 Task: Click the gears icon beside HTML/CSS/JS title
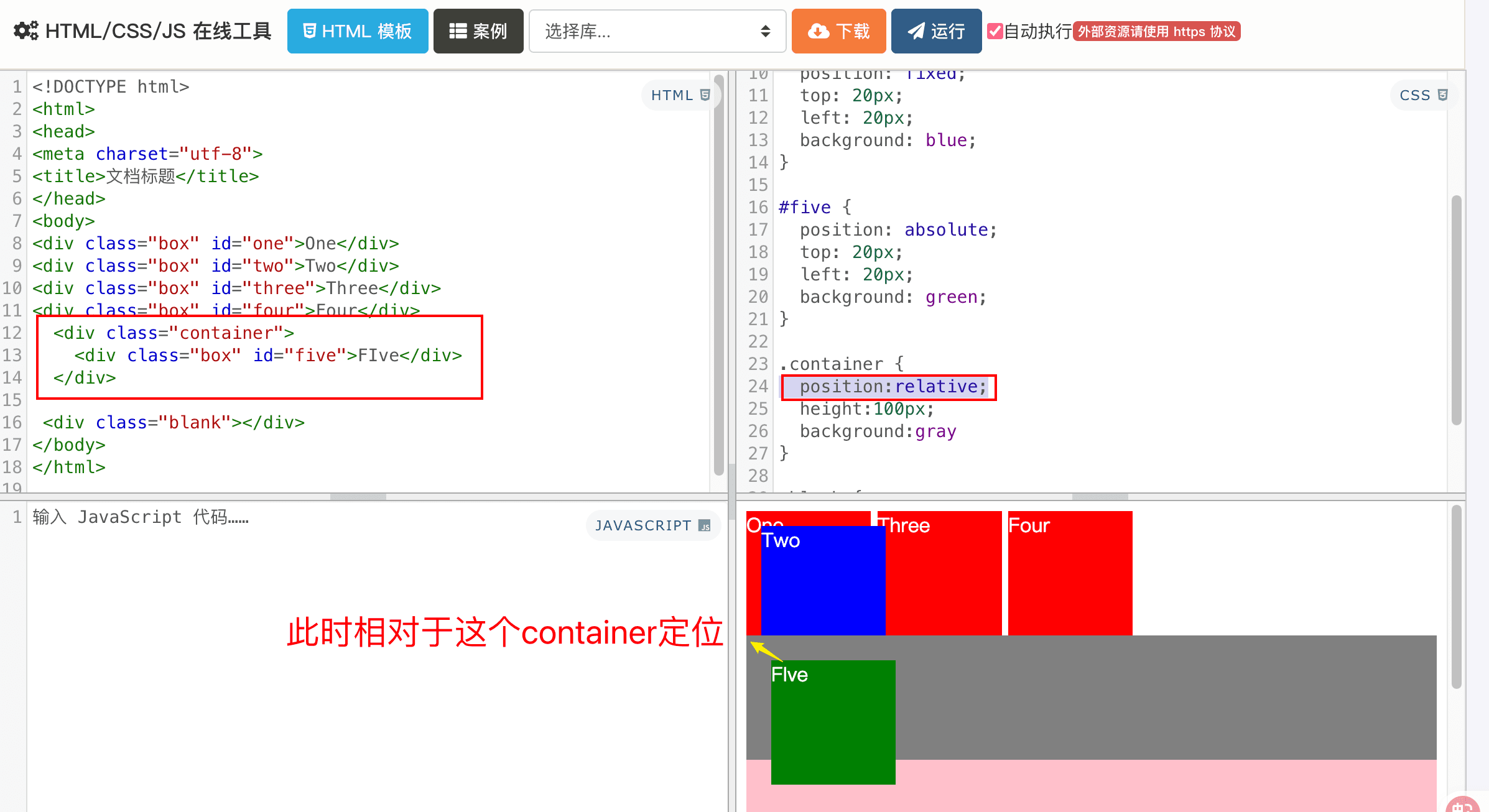26,30
